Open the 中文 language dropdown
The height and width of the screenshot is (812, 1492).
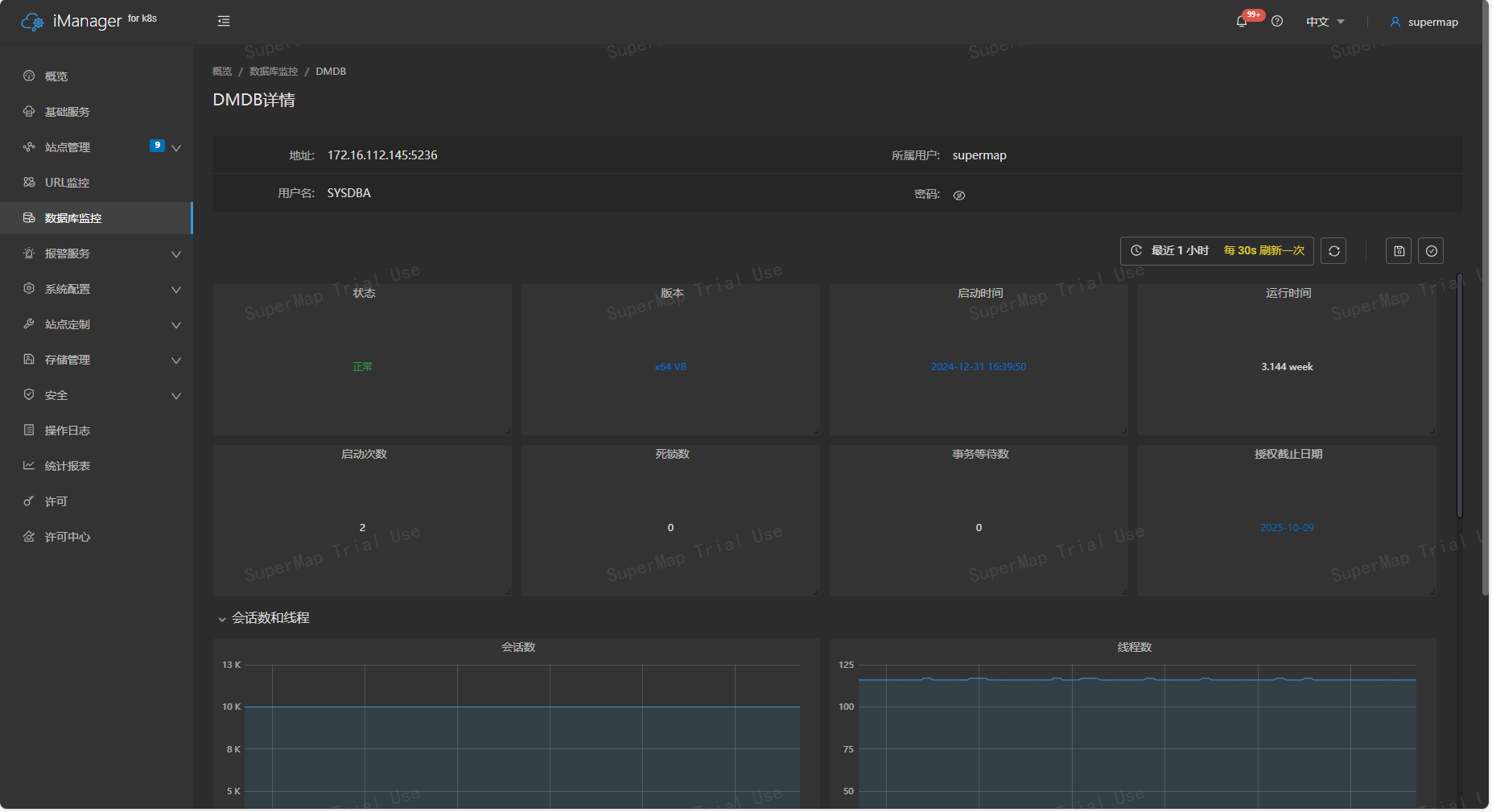pos(1323,21)
